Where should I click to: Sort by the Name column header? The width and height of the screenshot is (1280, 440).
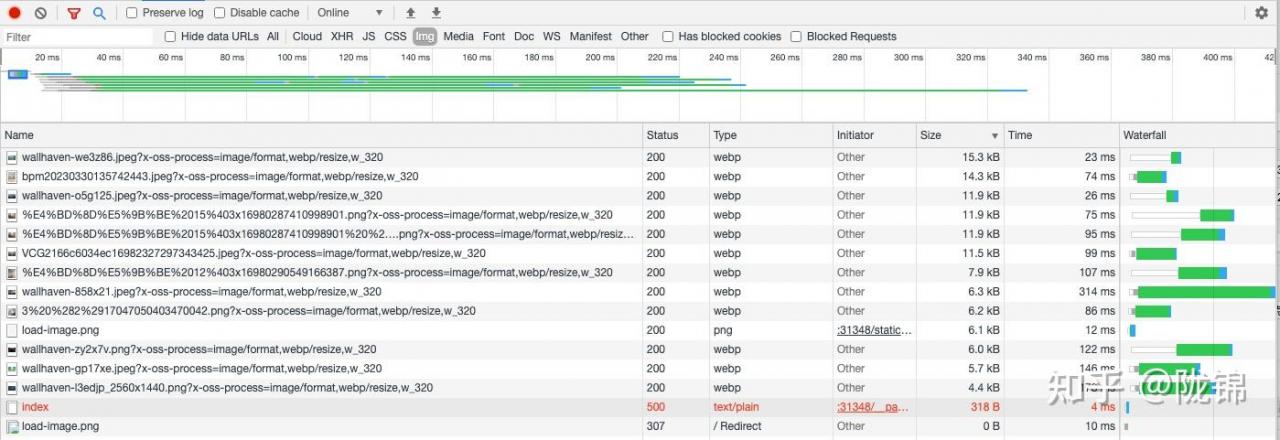tap(322, 135)
